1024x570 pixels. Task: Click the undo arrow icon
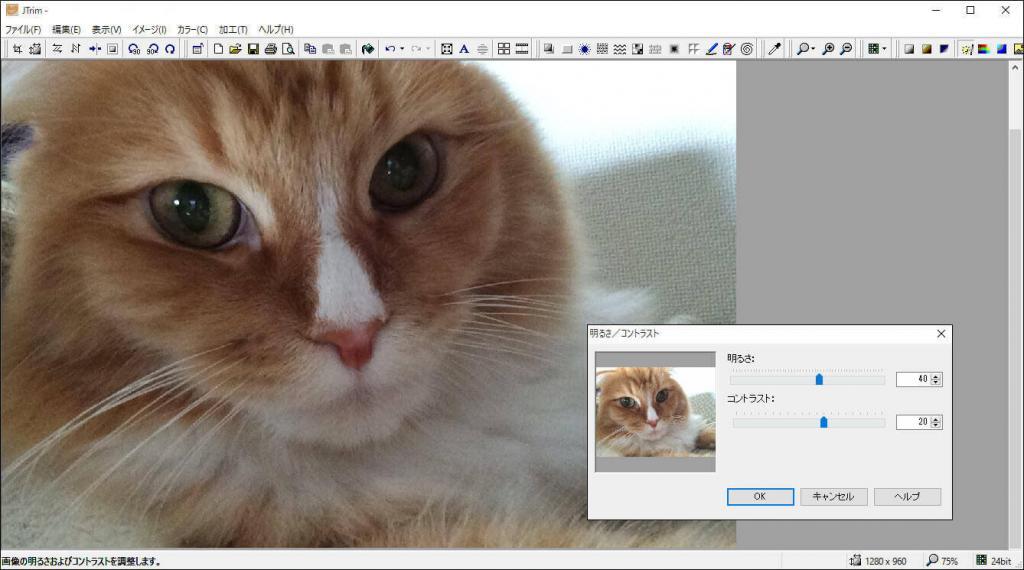click(x=390, y=49)
